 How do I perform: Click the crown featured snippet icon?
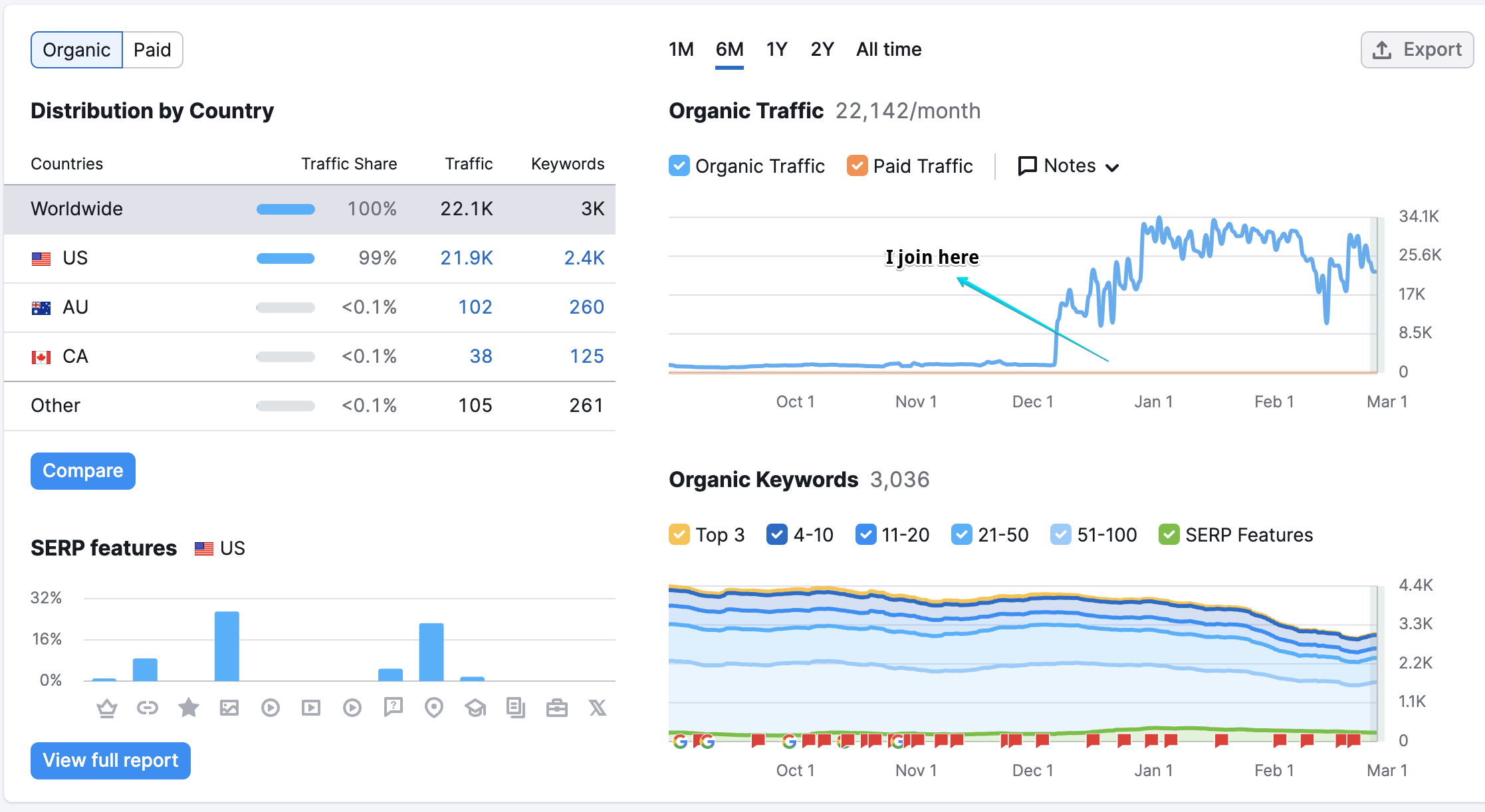coord(106,708)
